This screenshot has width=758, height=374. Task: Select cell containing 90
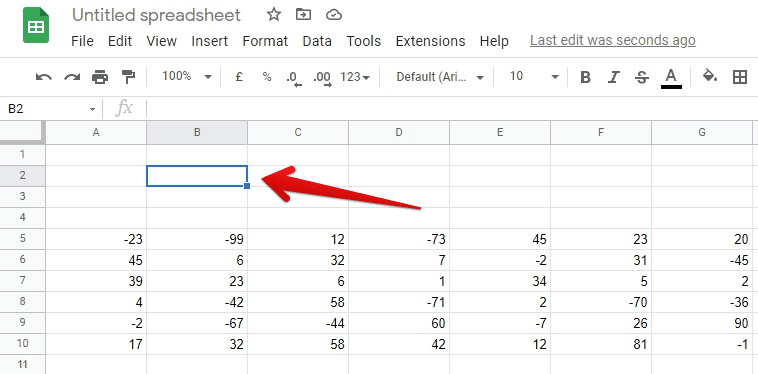coord(702,323)
